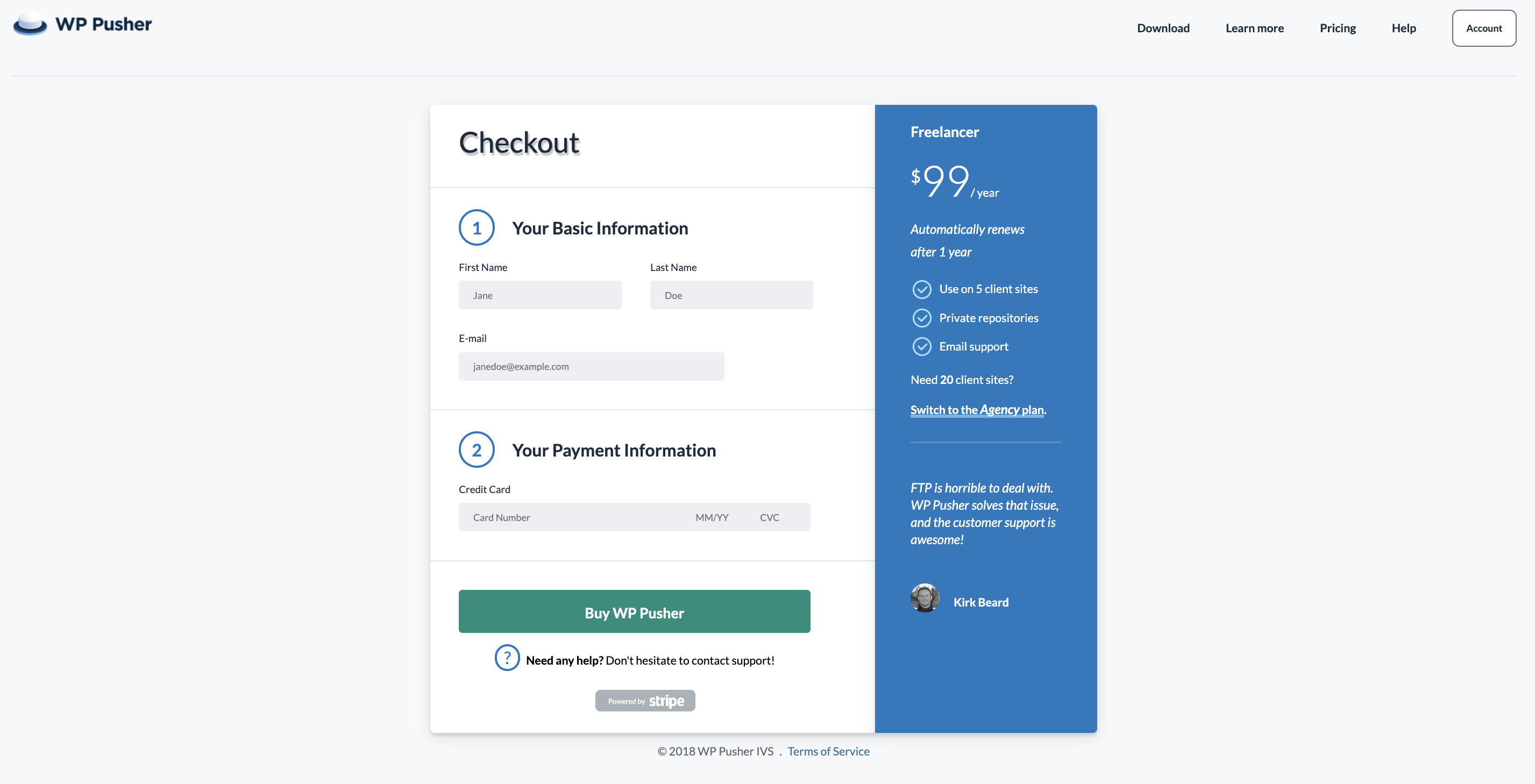
Task: Click the Your Basic Information heading
Action: tap(600, 228)
